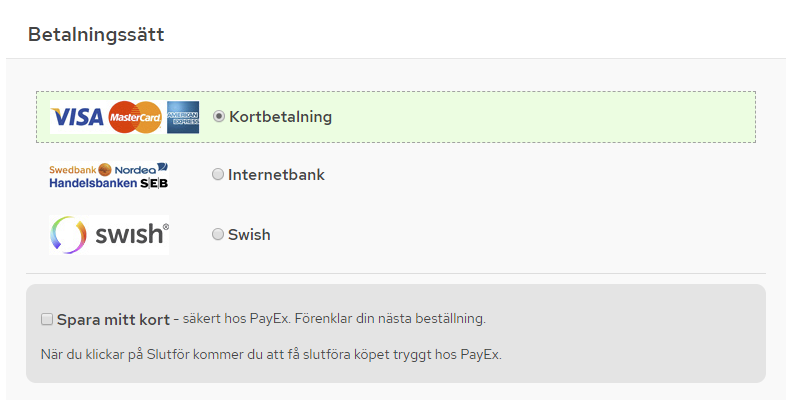791x404 pixels.
Task: Click the Internetbank label text
Action: pos(276,175)
